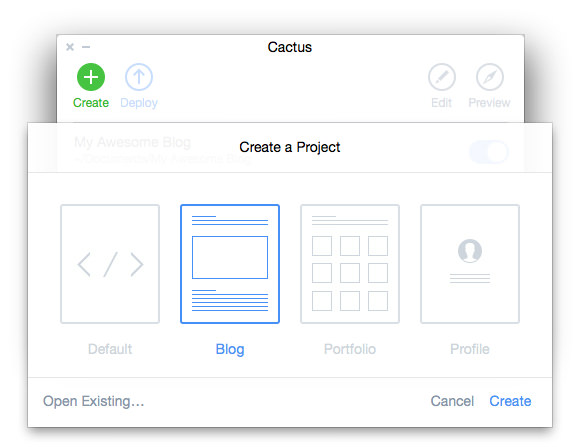Open an existing project via Open Existing…
This screenshot has height=447, width=581.
(x=93, y=401)
